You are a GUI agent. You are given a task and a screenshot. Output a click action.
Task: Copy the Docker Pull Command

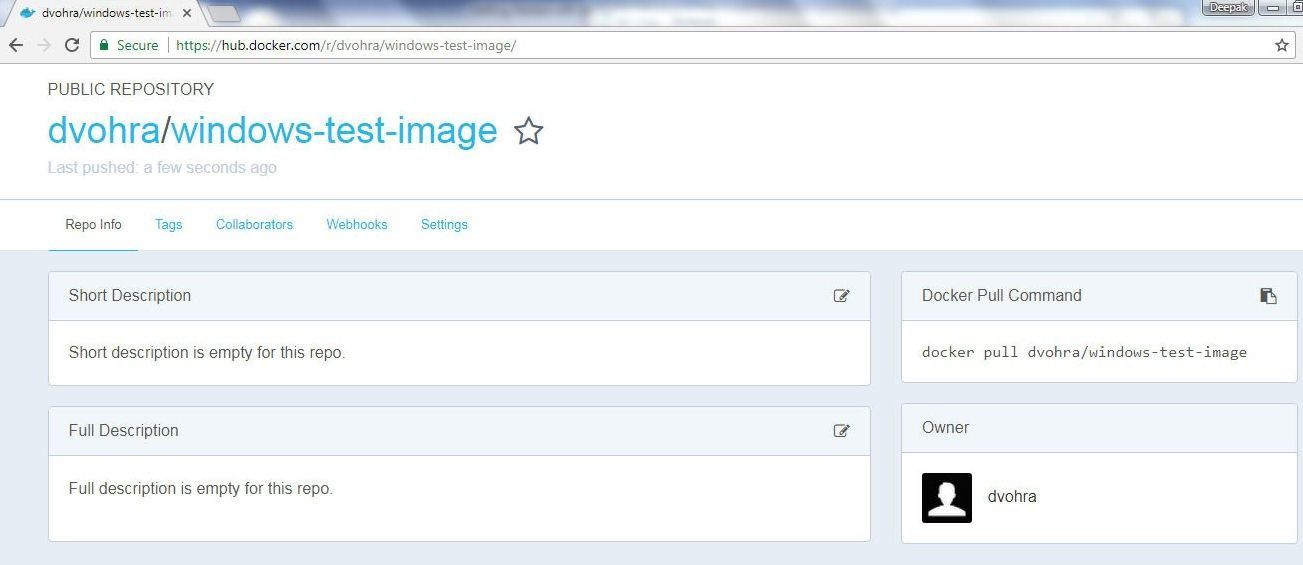(x=1268, y=296)
